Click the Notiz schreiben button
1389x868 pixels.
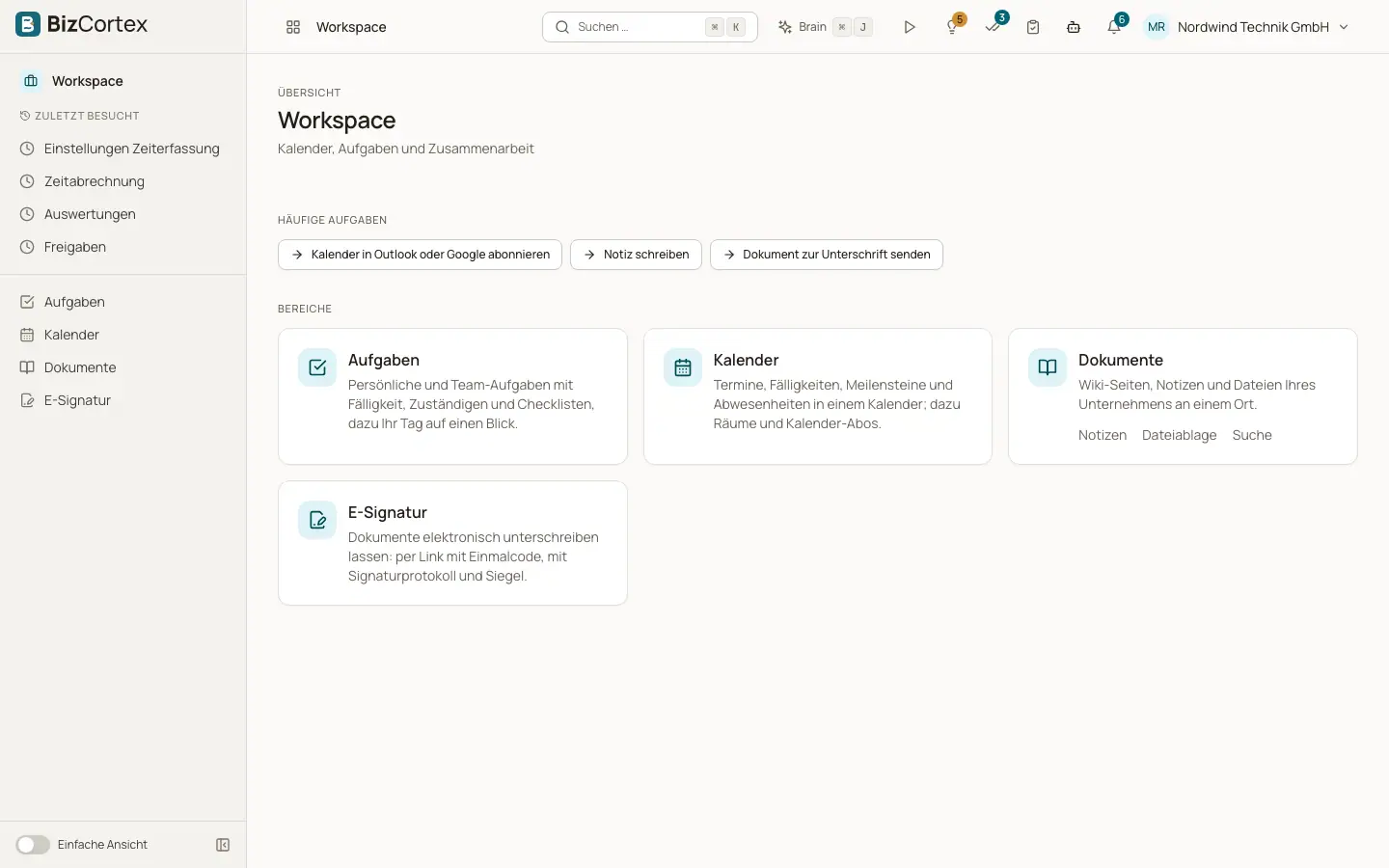(636, 255)
